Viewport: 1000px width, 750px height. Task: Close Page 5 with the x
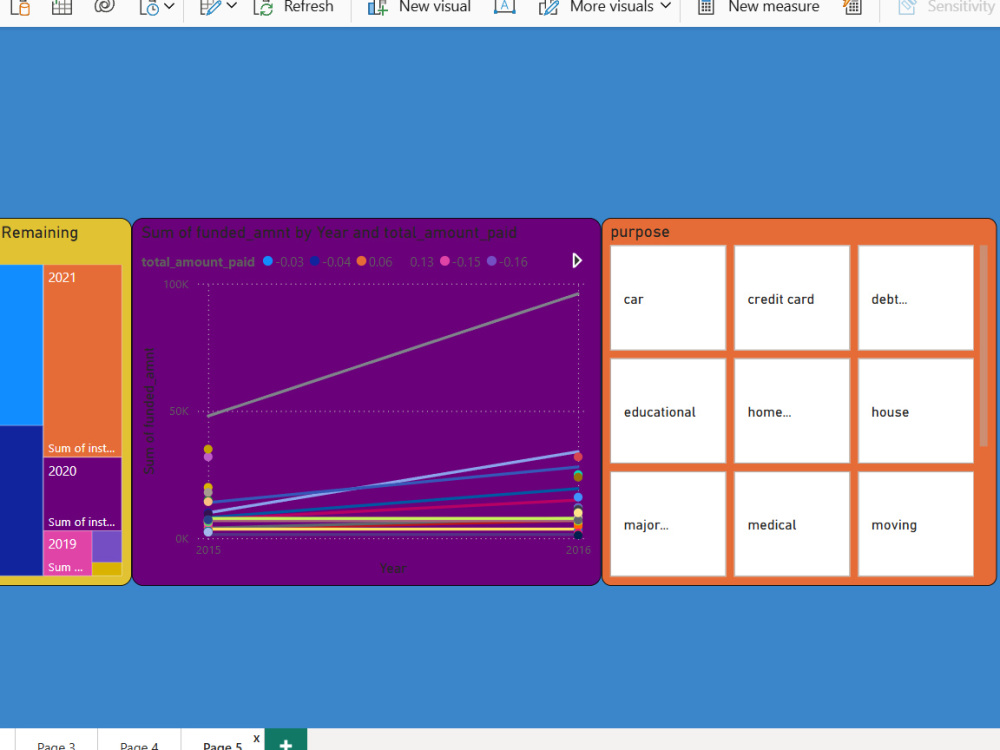256,739
